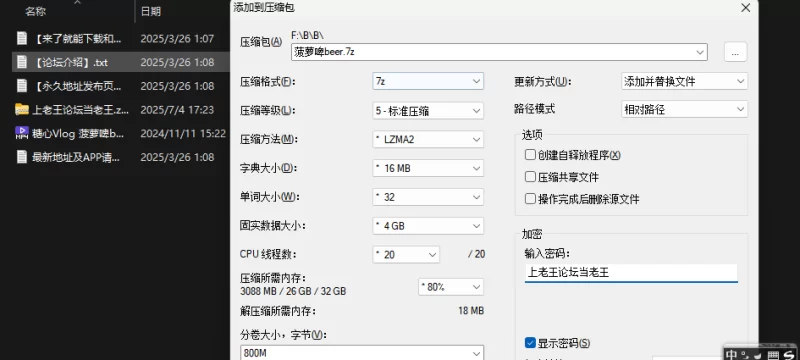The width and height of the screenshot is (800, 360).
Task: Enable 压缩共享文件 checkbox
Action: tap(530, 176)
